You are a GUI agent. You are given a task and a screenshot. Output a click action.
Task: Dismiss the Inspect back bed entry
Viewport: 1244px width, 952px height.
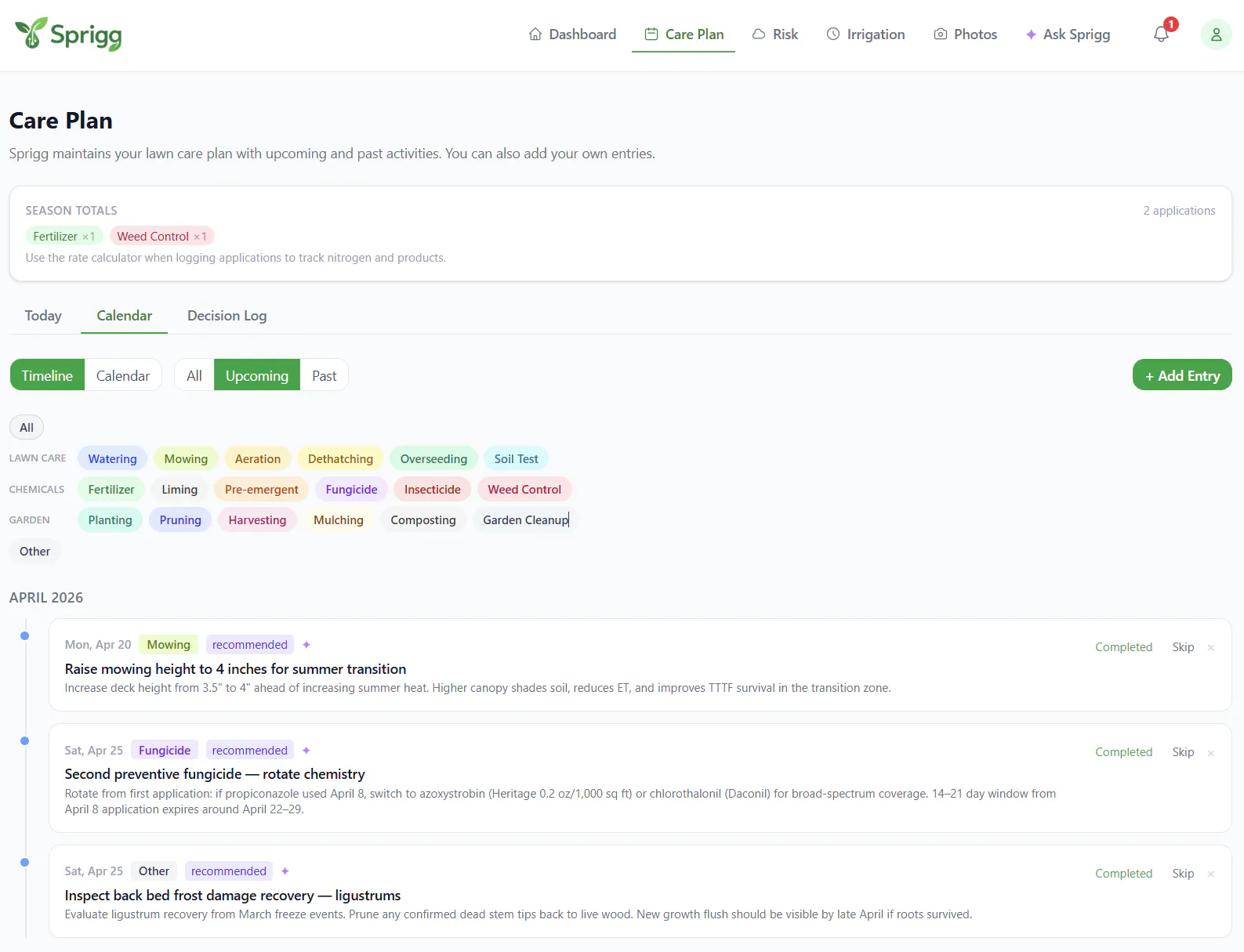(1211, 874)
